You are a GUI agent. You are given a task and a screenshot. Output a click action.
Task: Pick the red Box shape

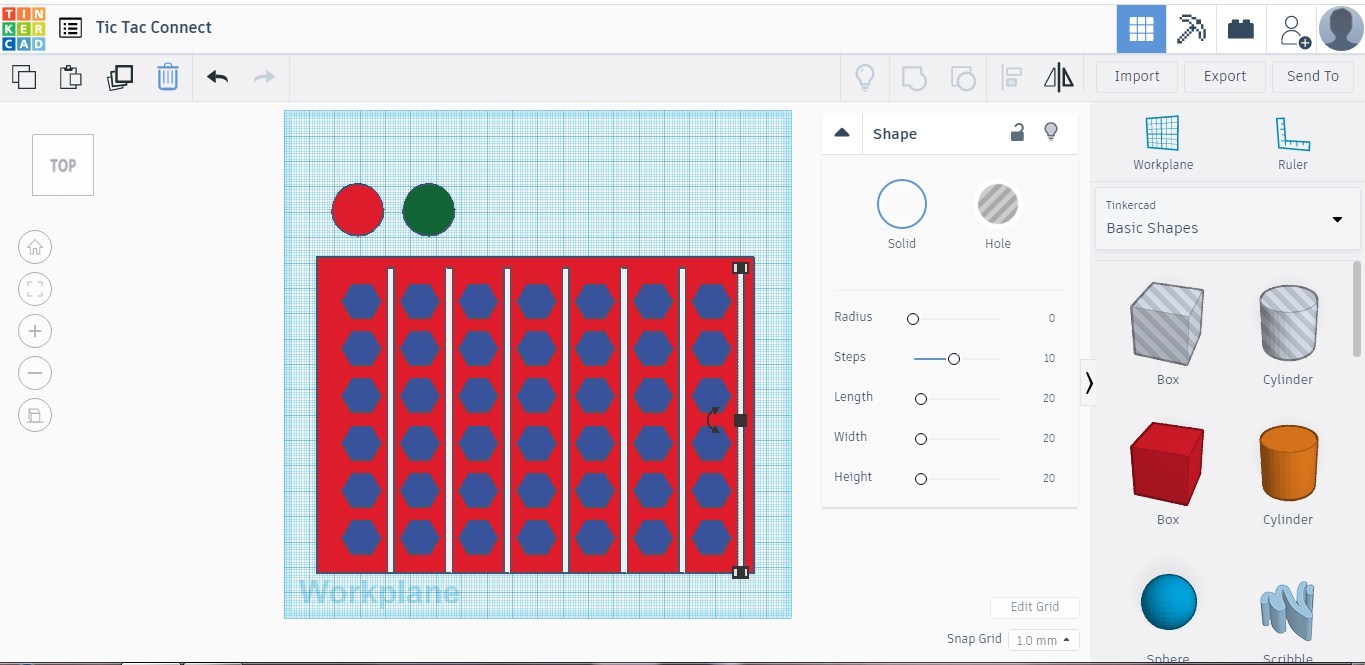pyautogui.click(x=1167, y=463)
